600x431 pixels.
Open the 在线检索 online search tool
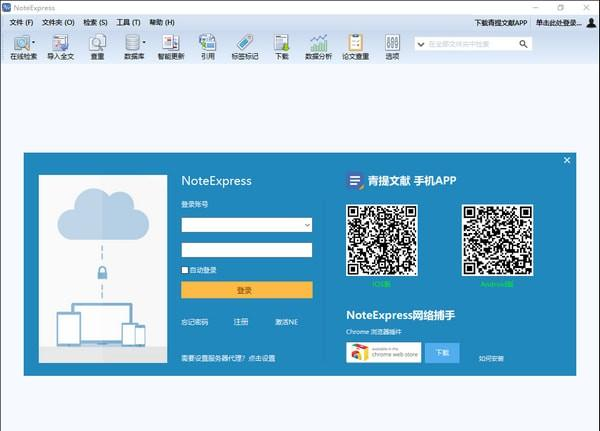[x=22, y=47]
